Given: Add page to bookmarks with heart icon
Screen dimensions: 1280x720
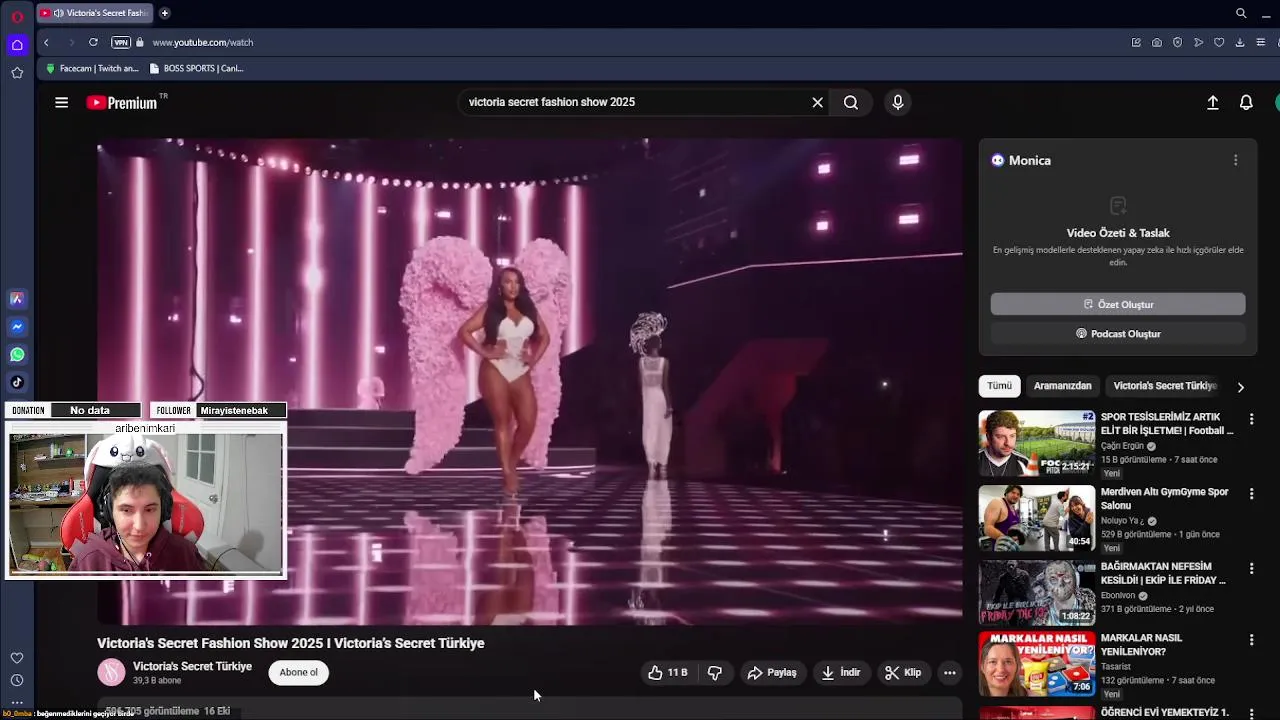Looking at the screenshot, I should point(1219,42).
